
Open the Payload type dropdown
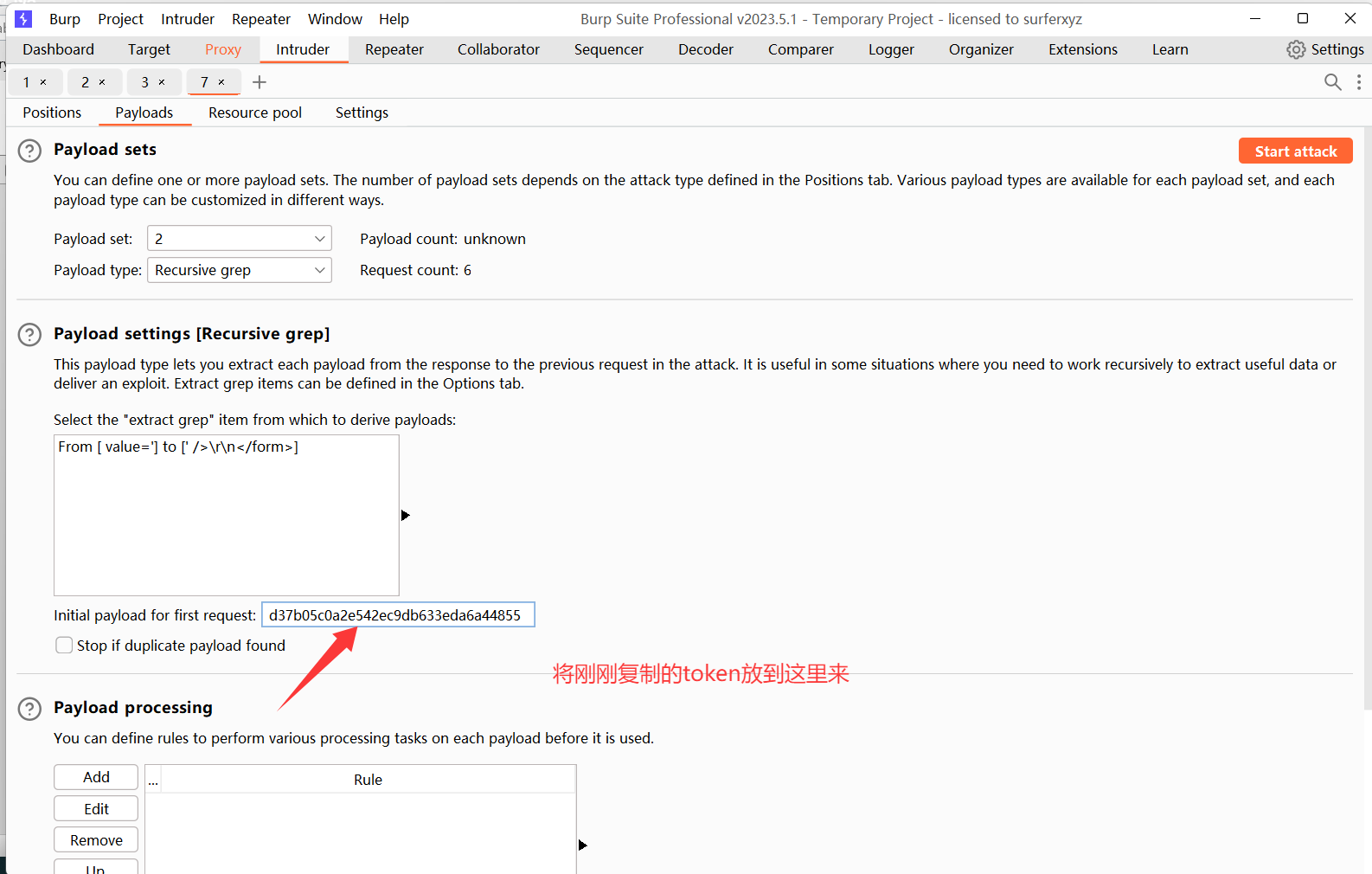click(x=240, y=270)
